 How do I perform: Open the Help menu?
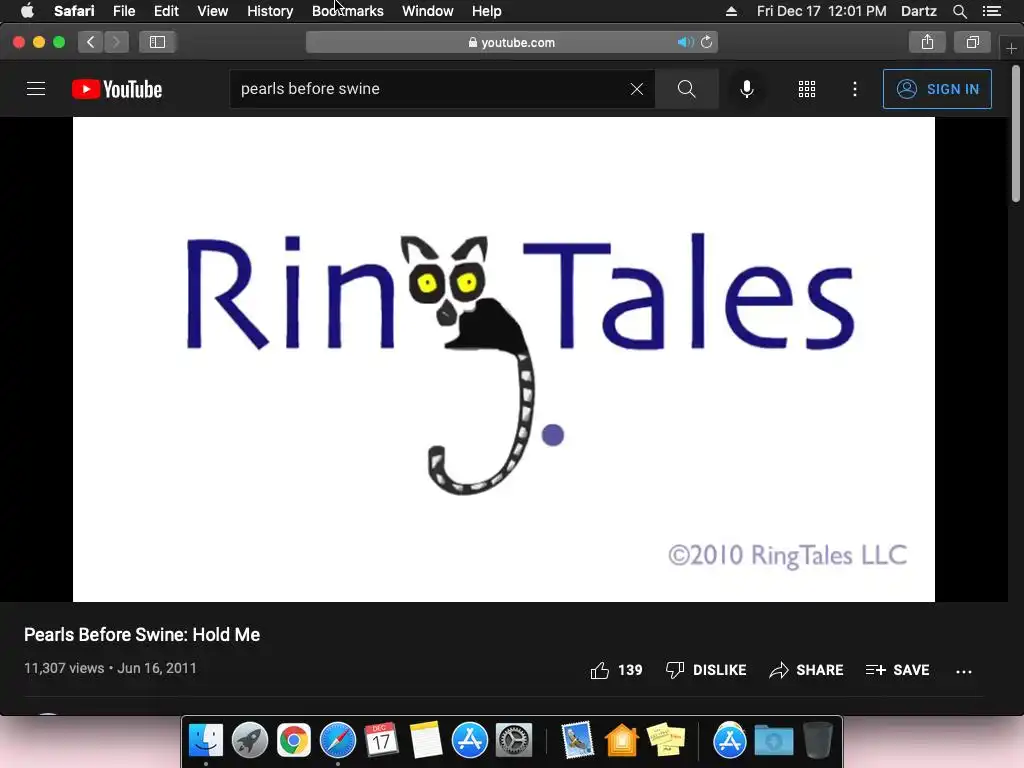click(487, 11)
